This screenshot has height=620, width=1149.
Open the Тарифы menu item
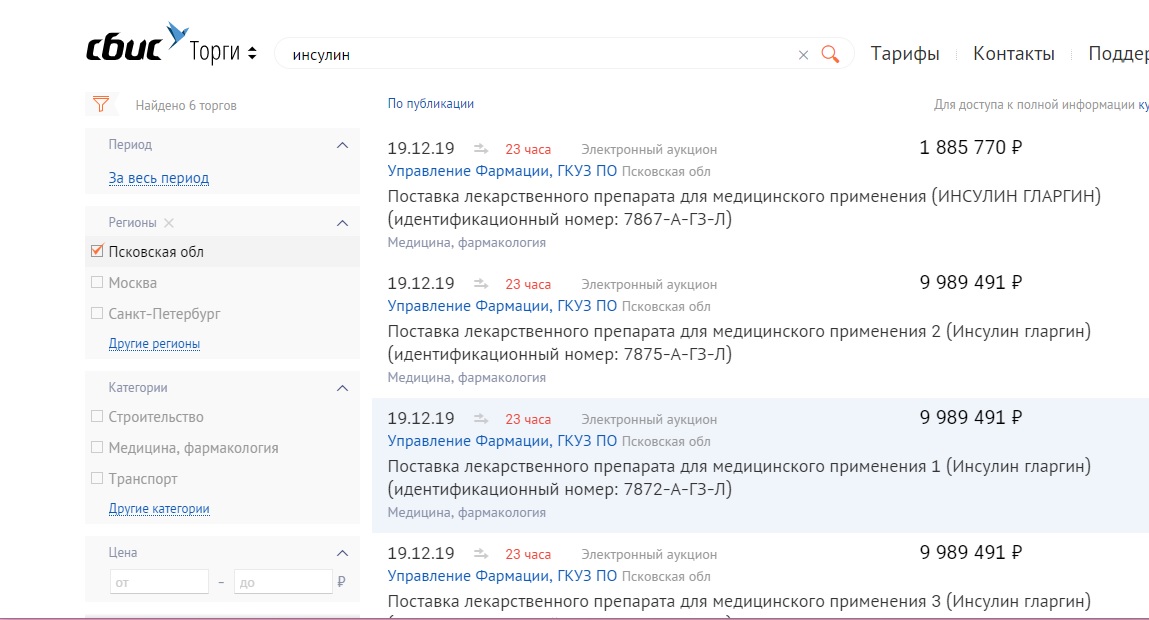905,54
